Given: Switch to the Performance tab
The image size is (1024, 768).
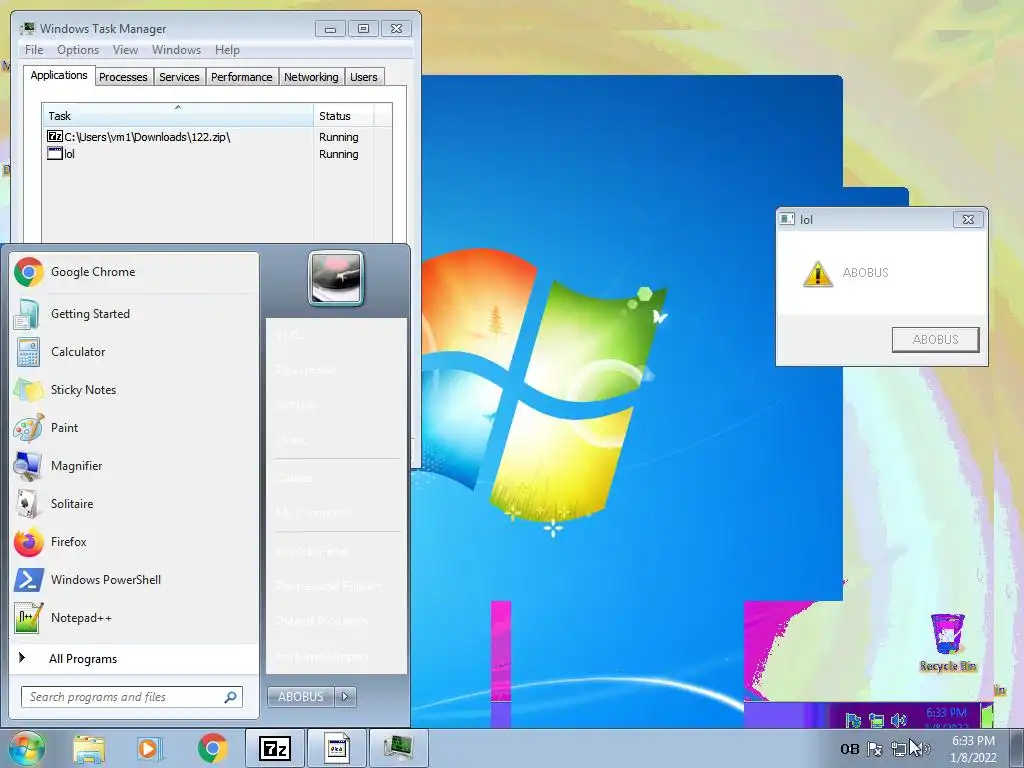Looking at the screenshot, I should pos(242,77).
